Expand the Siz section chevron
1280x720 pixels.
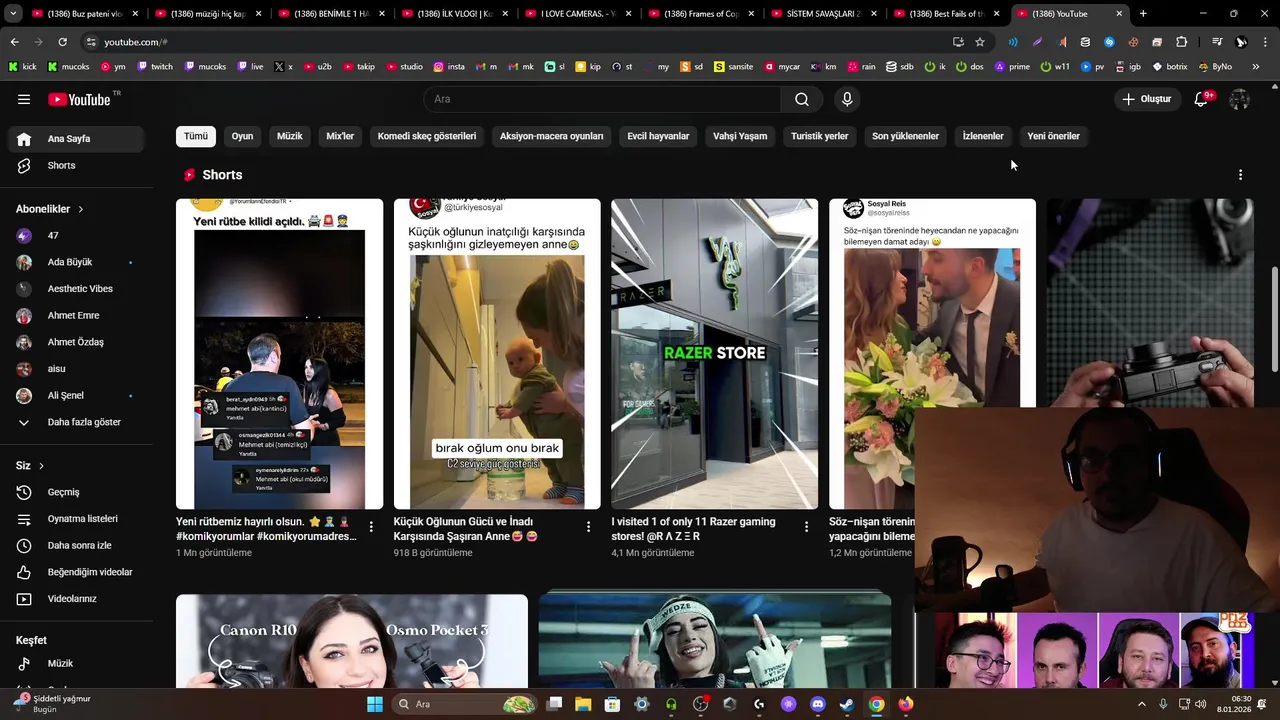click(41, 466)
